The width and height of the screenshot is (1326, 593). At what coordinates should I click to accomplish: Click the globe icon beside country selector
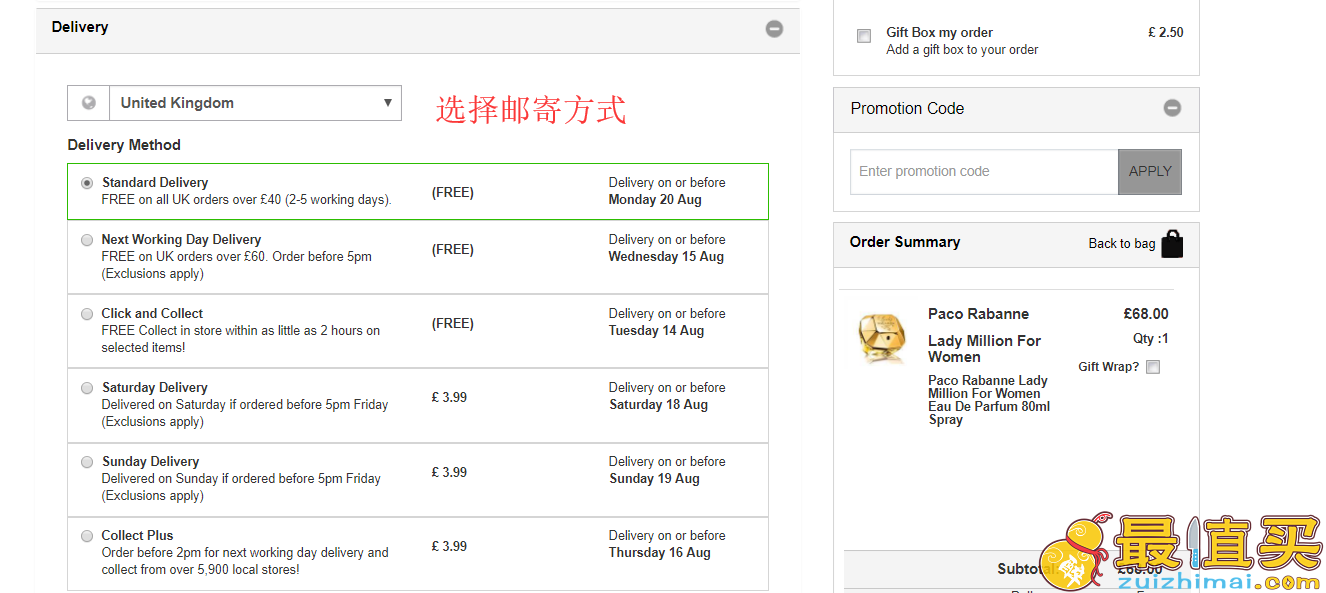89,103
